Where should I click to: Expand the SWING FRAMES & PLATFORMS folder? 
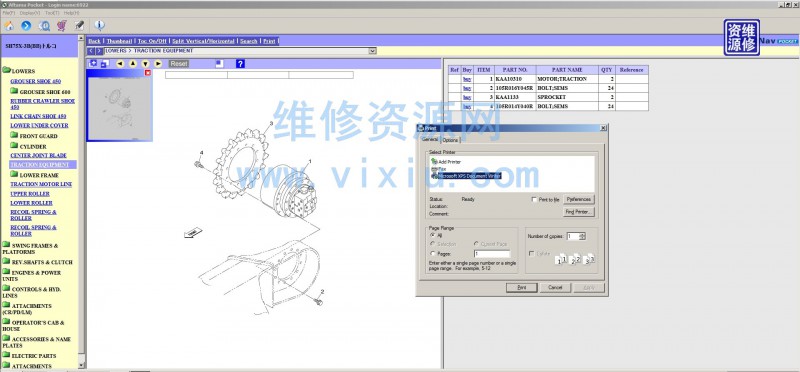30,249
